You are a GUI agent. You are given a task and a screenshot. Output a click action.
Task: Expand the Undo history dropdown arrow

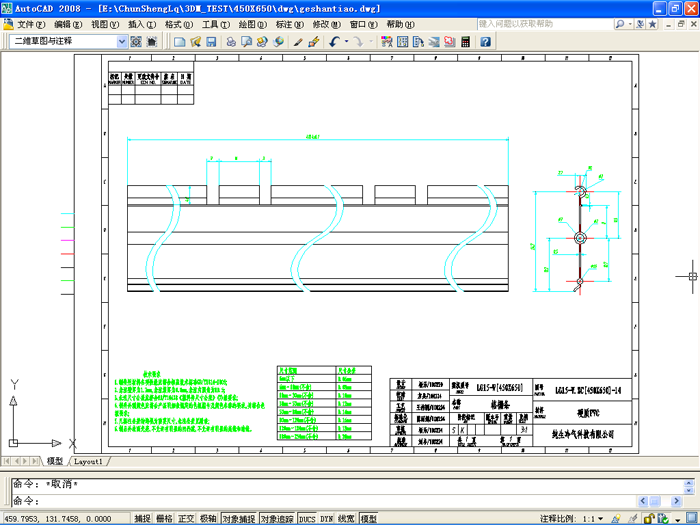pos(345,42)
